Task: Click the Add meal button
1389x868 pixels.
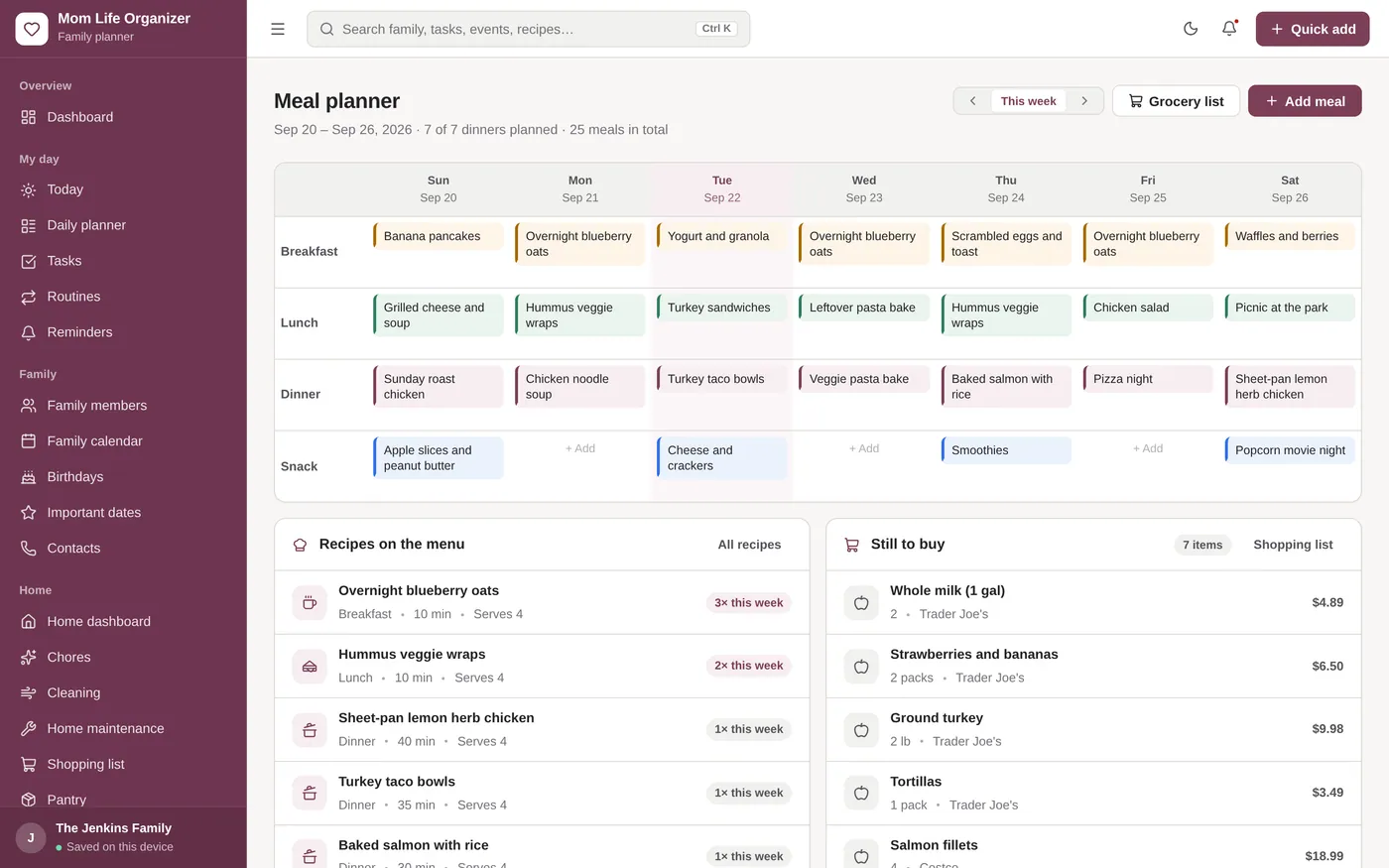Action: [x=1305, y=101]
